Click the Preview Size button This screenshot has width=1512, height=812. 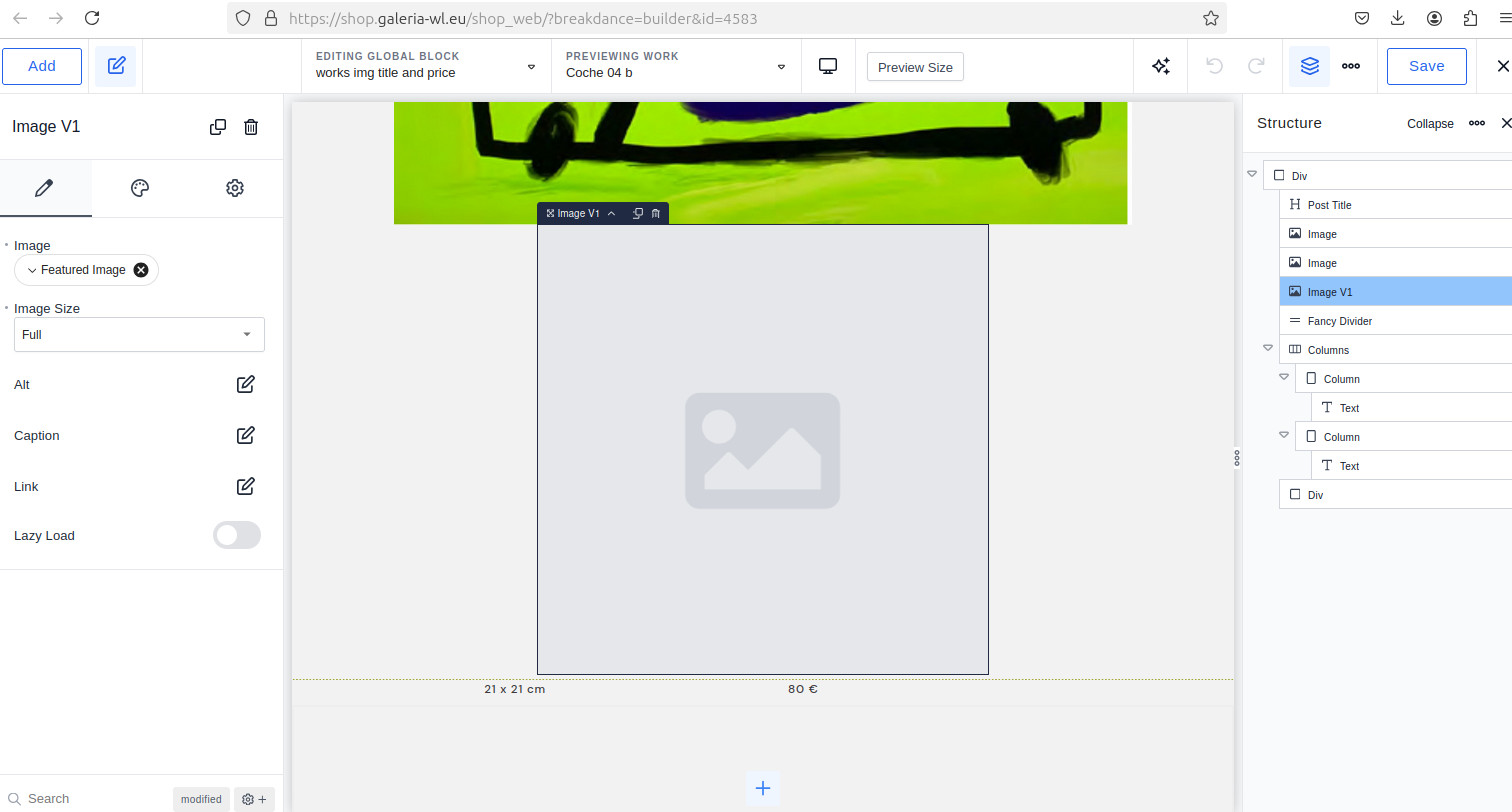pyautogui.click(x=915, y=67)
